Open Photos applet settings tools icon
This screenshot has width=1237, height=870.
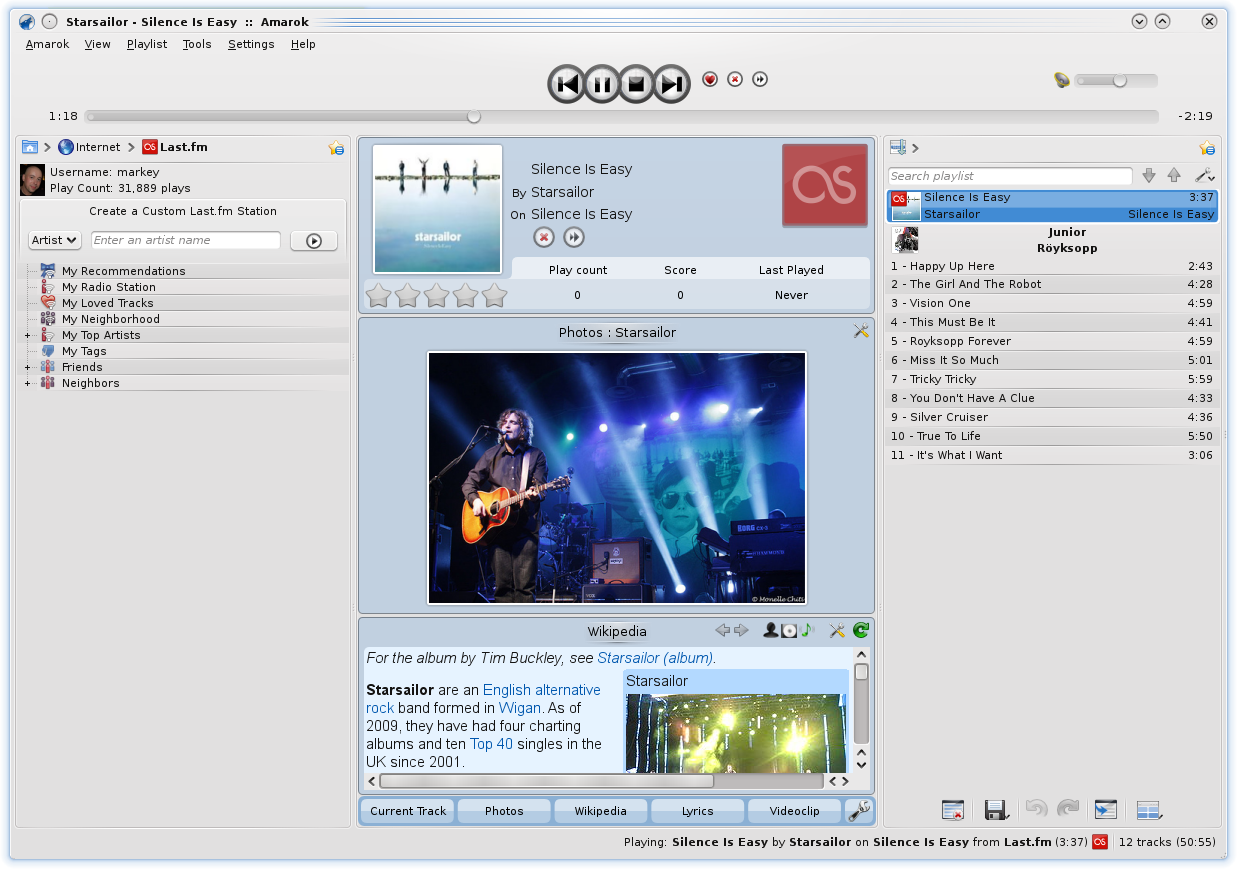[861, 331]
